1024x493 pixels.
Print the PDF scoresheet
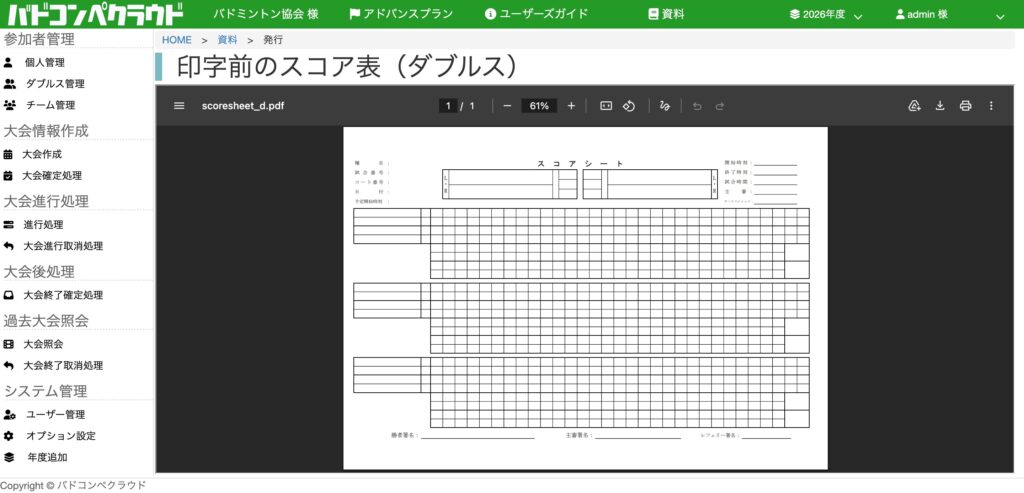pyautogui.click(x=965, y=106)
